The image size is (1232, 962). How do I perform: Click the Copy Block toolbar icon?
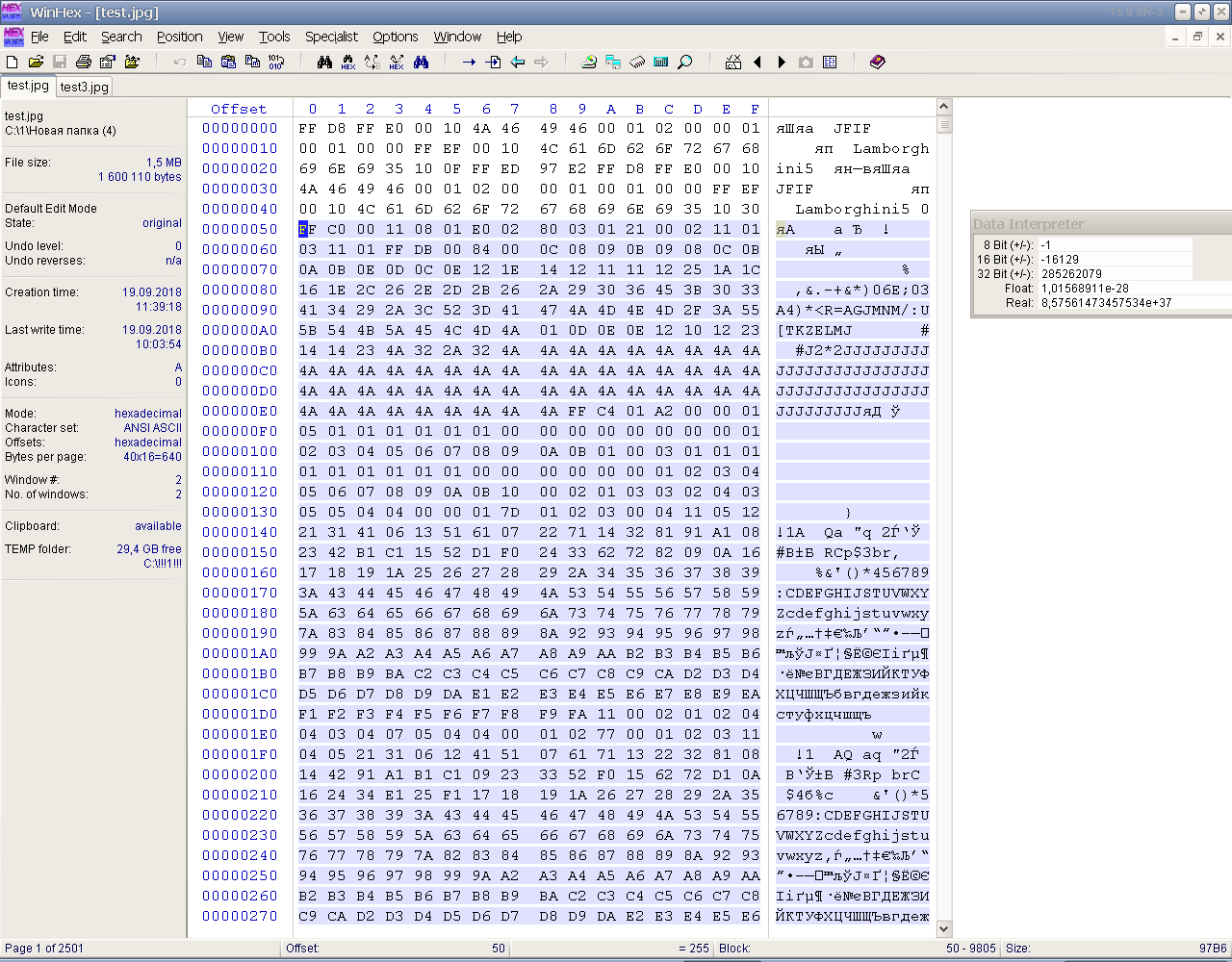pos(204,62)
